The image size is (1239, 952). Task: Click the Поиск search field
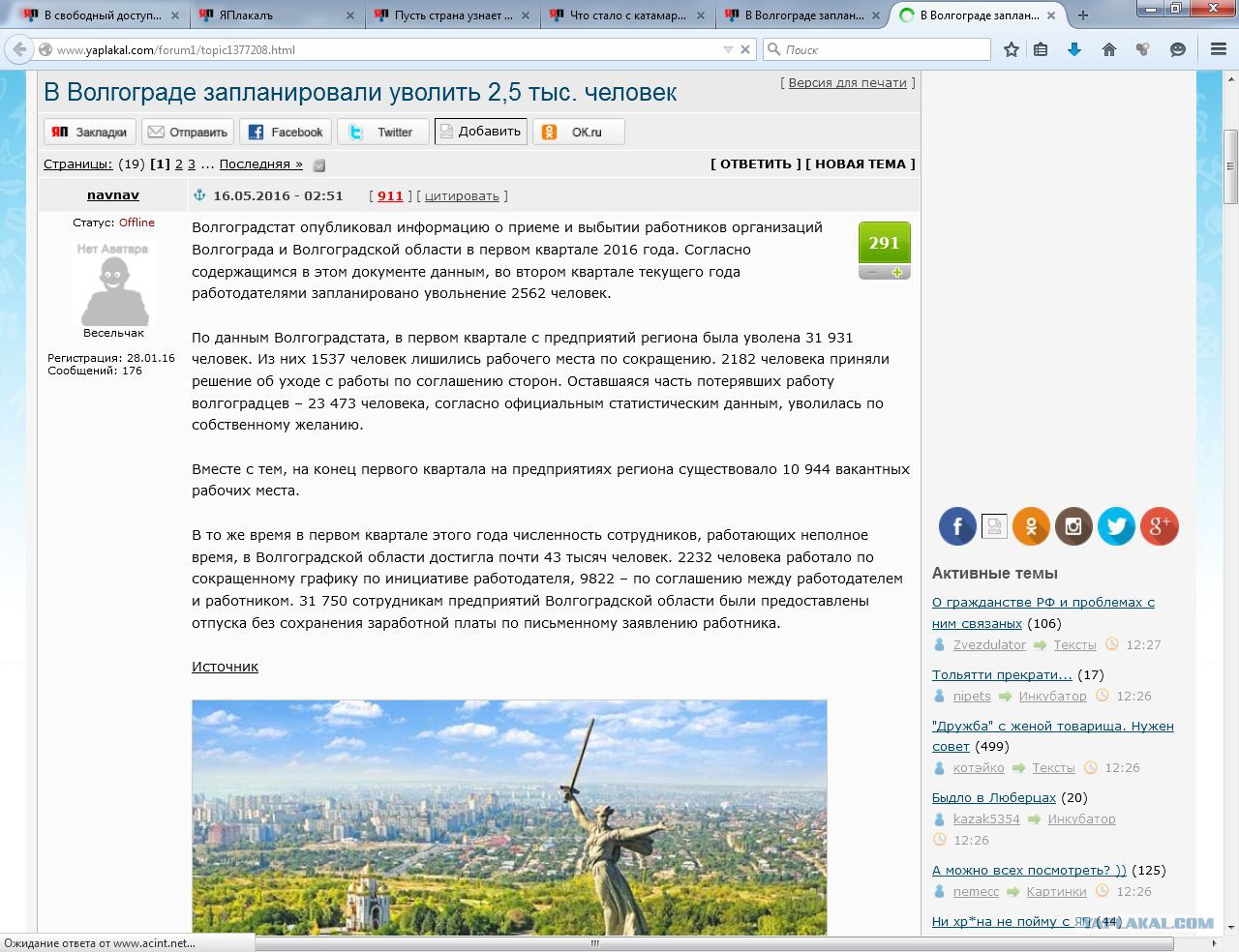coord(877,49)
